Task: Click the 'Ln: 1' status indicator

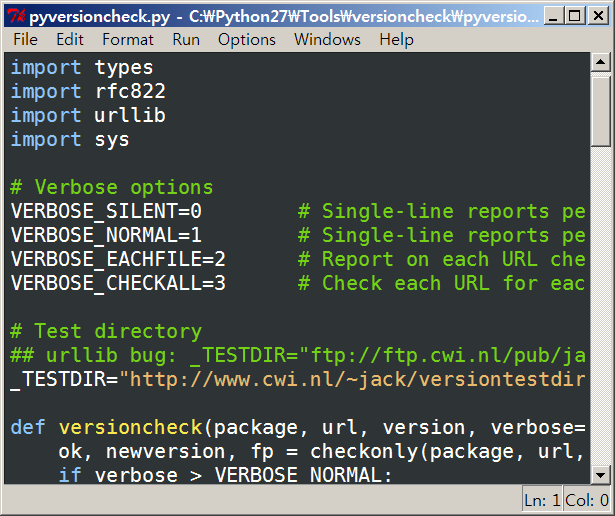Action: click(x=542, y=500)
